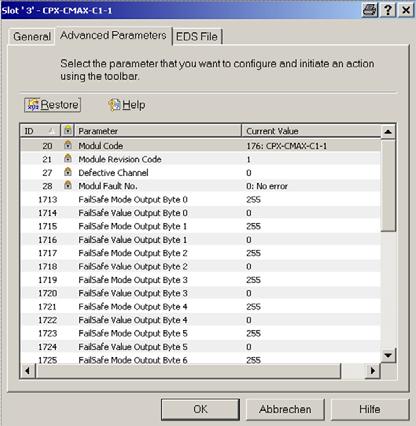
Task: Click the printer icon in title bar
Action: pos(370,10)
